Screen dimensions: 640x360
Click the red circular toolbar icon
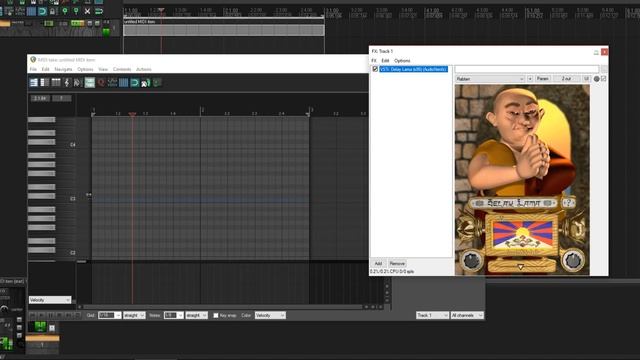click(101, 83)
